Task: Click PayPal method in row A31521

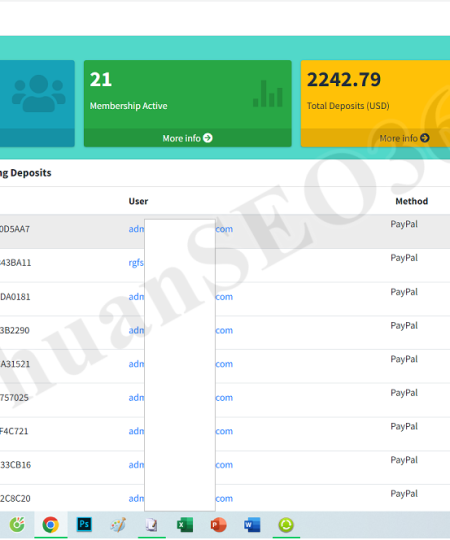Action: click(x=404, y=359)
